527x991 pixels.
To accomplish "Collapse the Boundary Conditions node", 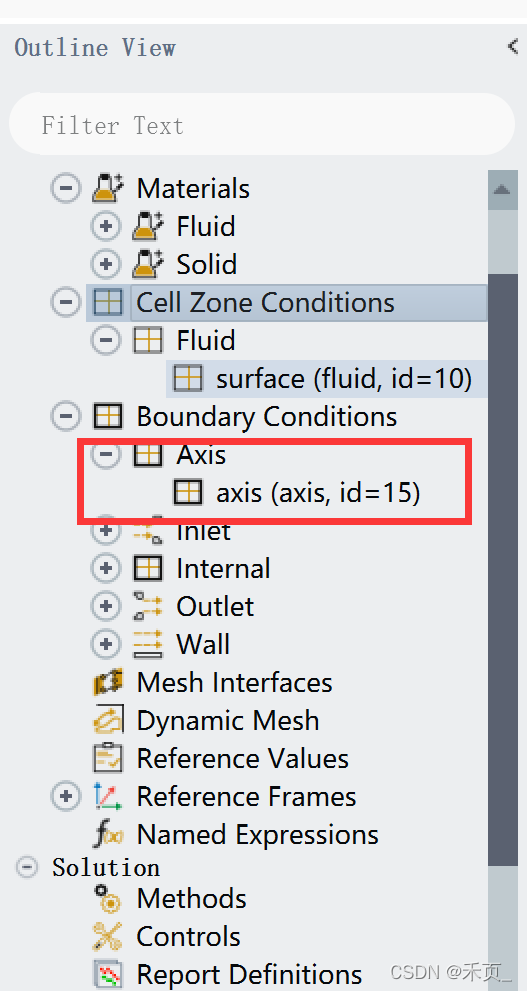I will point(66,416).
